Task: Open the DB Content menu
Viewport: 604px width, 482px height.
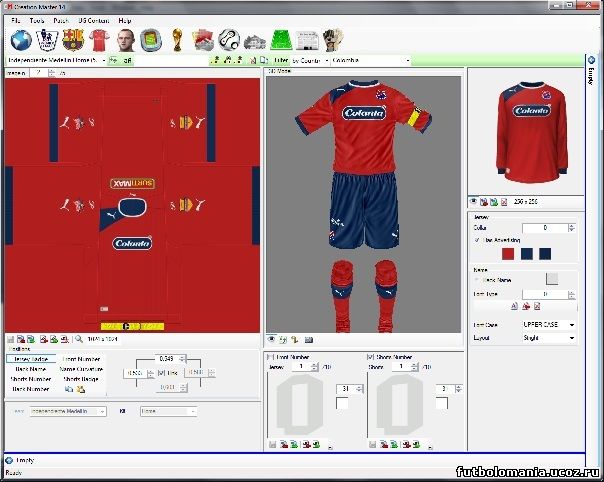Action: click(x=94, y=20)
